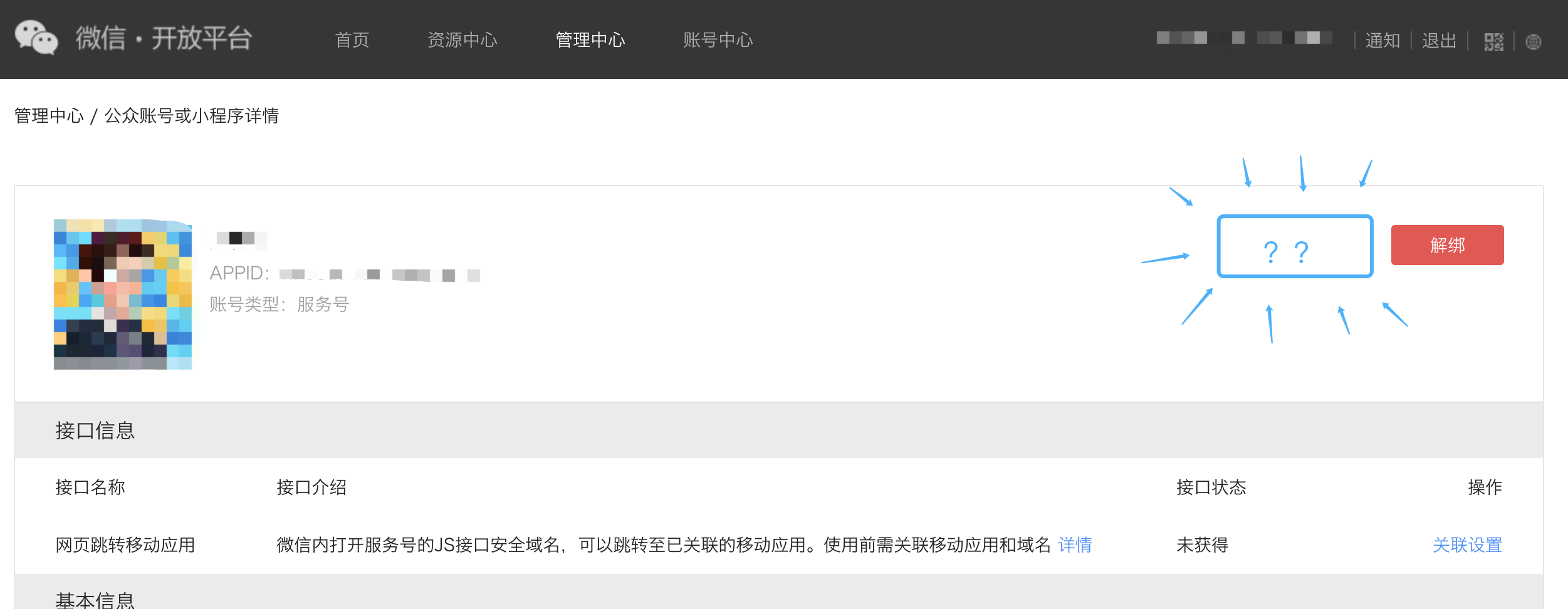
Task: Select the 公众账号或小程序详情 breadcrumb text
Action: tap(192, 116)
